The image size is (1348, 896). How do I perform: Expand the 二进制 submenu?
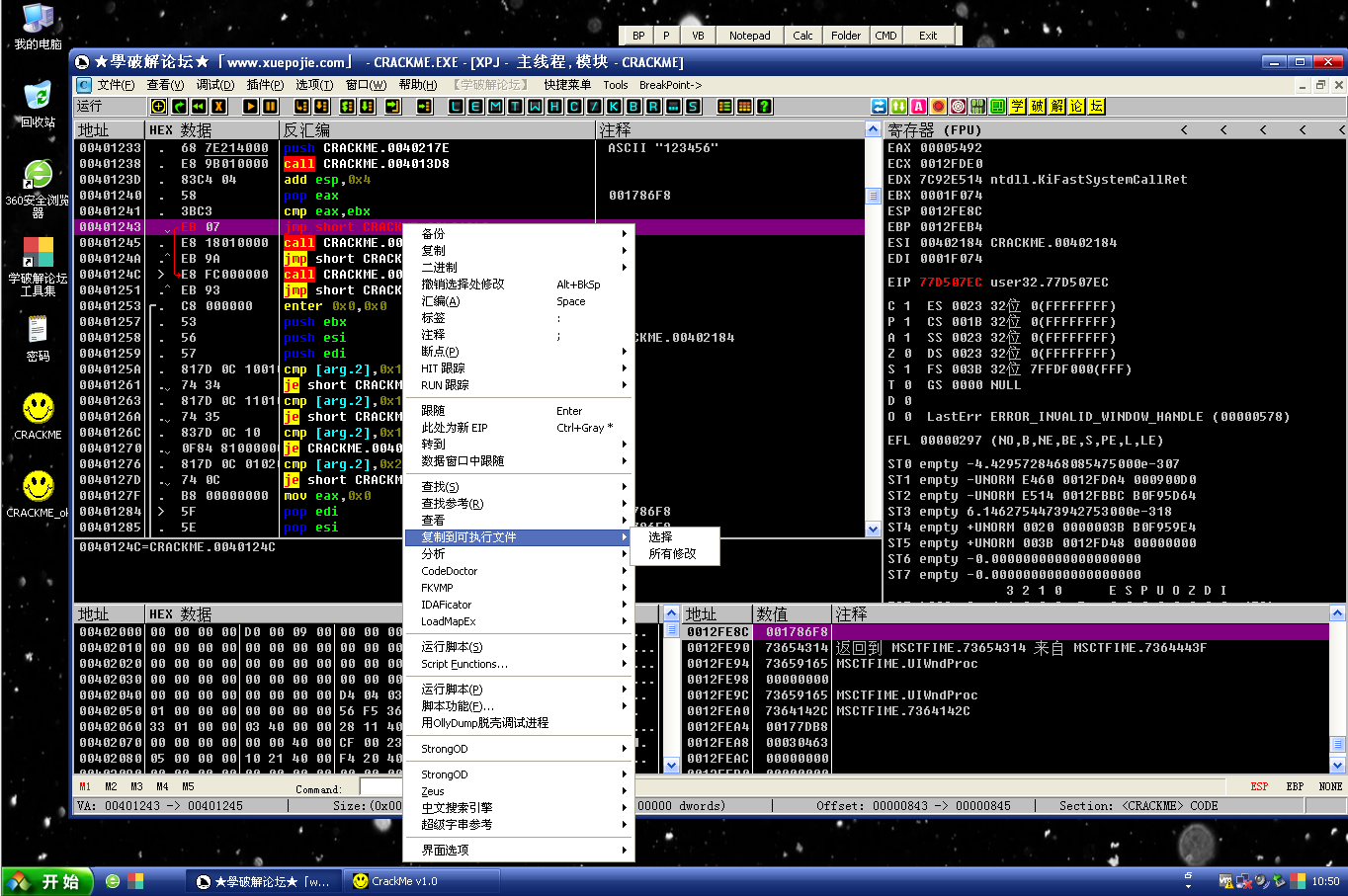(x=520, y=268)
